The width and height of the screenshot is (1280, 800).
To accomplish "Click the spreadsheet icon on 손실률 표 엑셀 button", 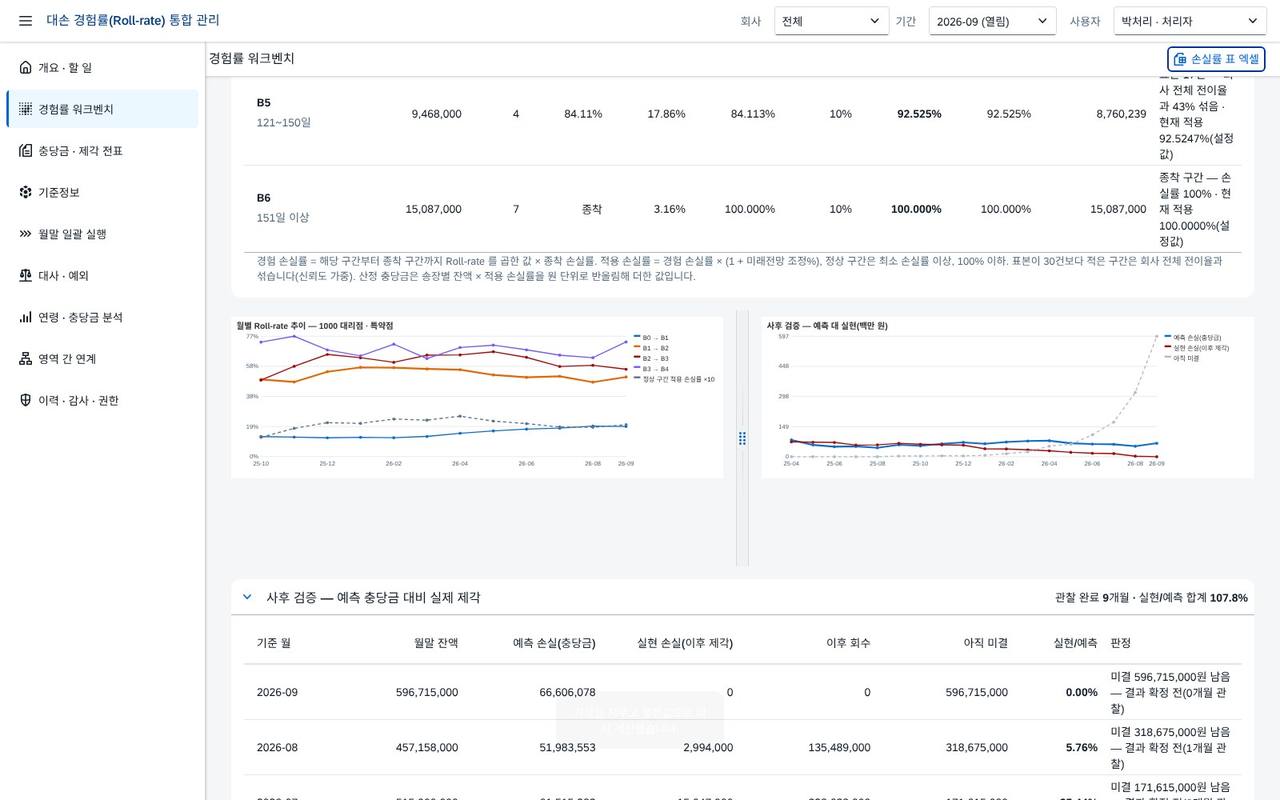I will pos(1180,59).
